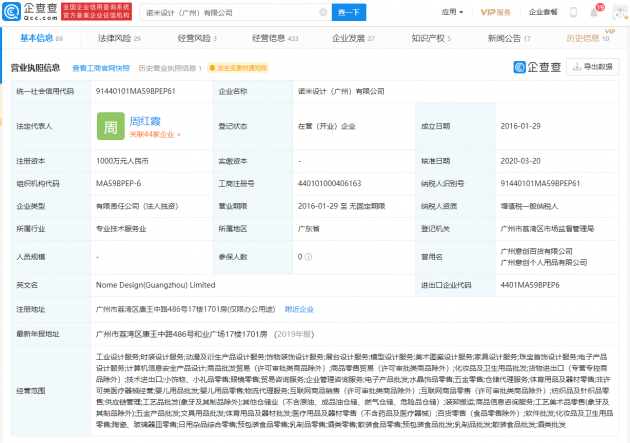Select industry value 专业技术服务业

coord(121,229)
